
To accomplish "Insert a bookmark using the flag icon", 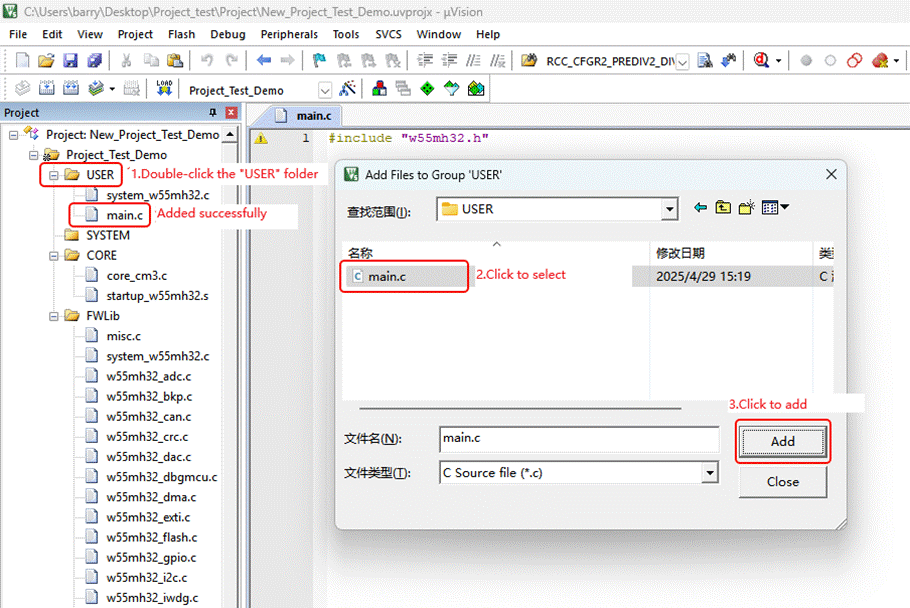I will click(x=319, y=60).
